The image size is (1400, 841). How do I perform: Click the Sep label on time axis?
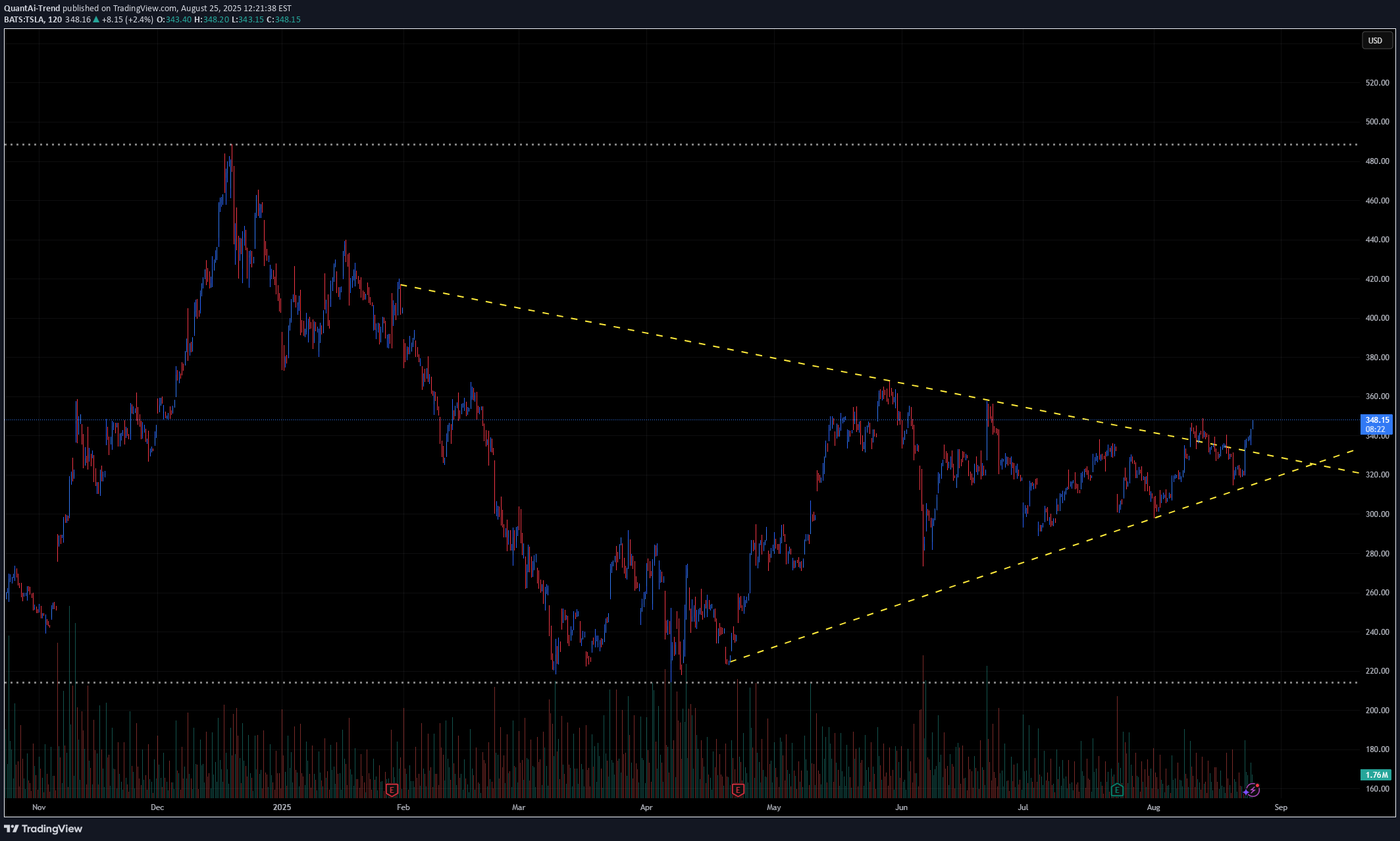tap(1280, 807)
